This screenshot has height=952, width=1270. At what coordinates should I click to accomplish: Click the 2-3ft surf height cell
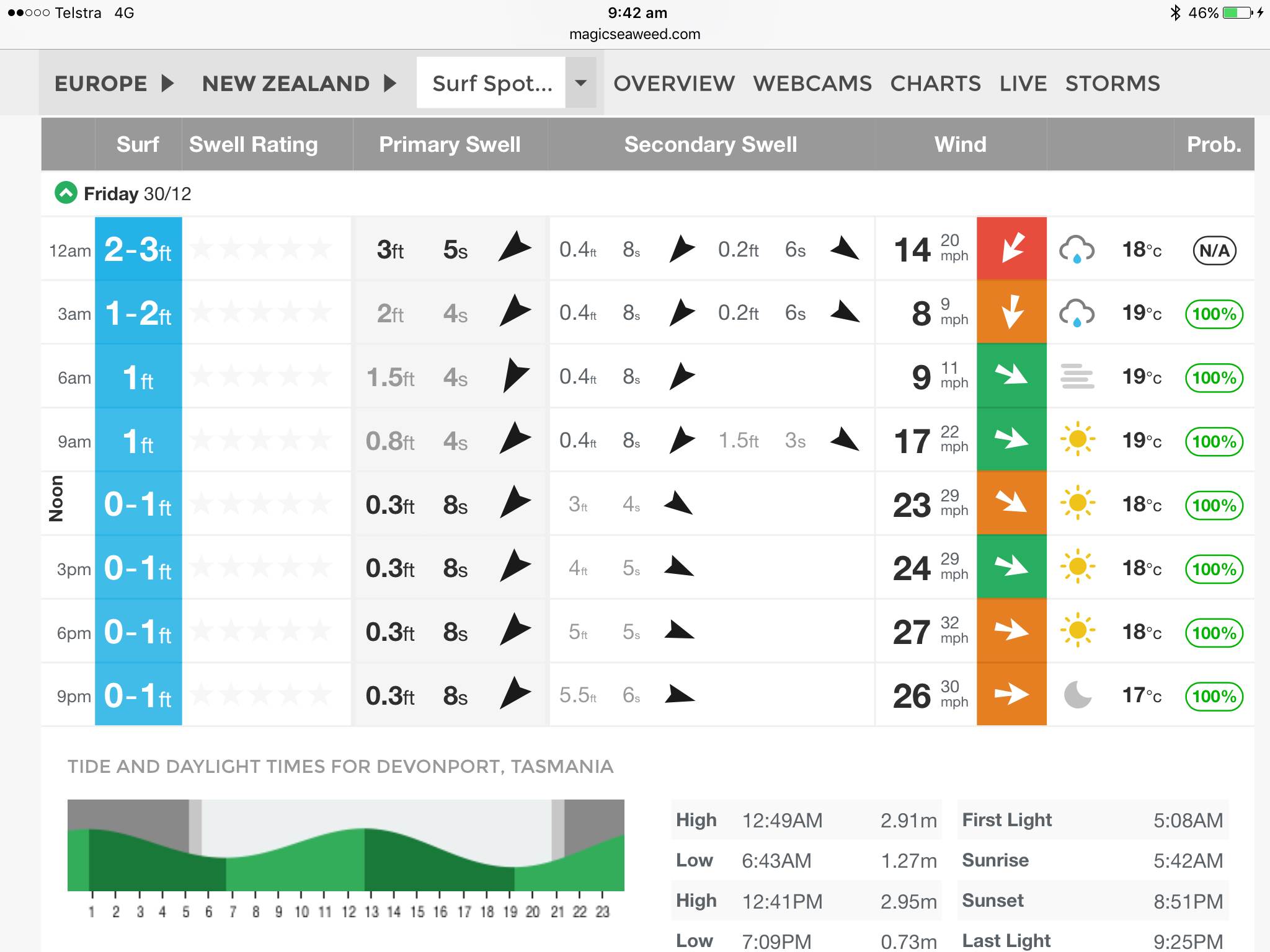138,249
